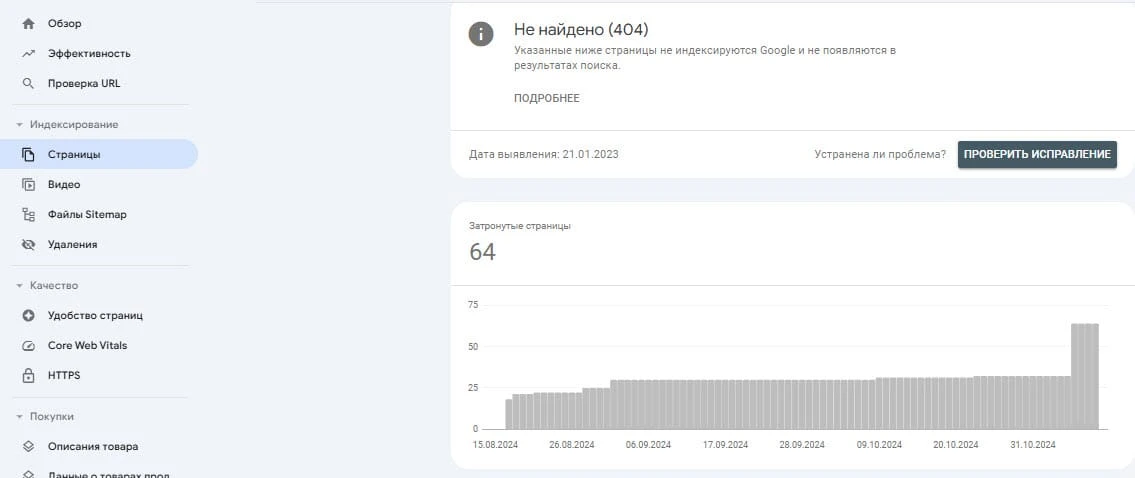This screenshot has width=1135, height=478.
Task: Open the Удаления section
Action: click(x=98, y=245)
